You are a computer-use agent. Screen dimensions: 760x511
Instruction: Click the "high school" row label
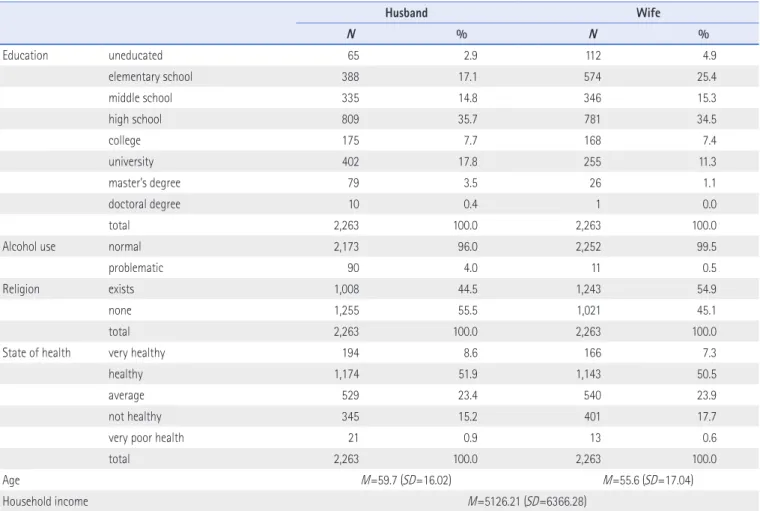(x=135, y=119)
